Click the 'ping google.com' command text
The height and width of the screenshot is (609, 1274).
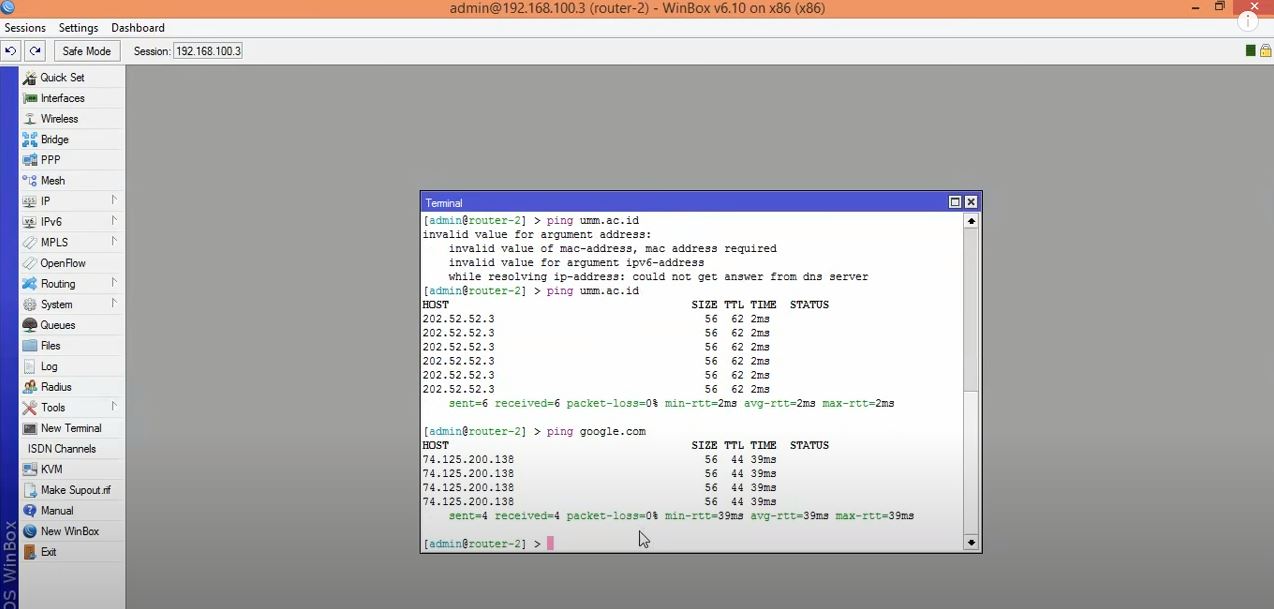(597, 432)
